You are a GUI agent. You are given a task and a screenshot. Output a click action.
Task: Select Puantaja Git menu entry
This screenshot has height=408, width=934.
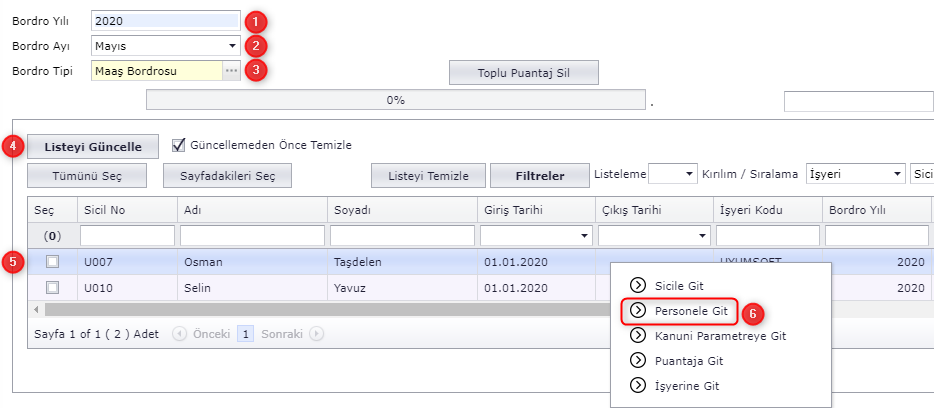(688, 361)
